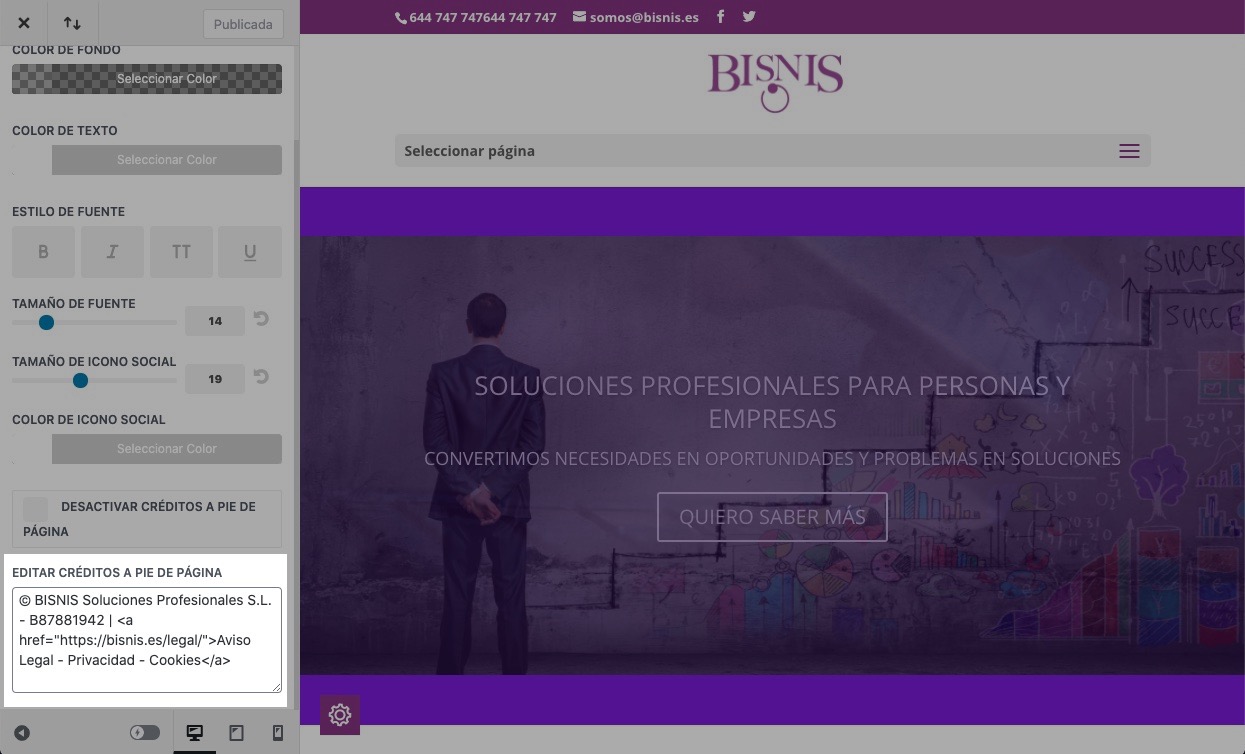This screenshot has height=754, width=1245.
Task: Reset the social icon size value
Action: tap(261, 378)
